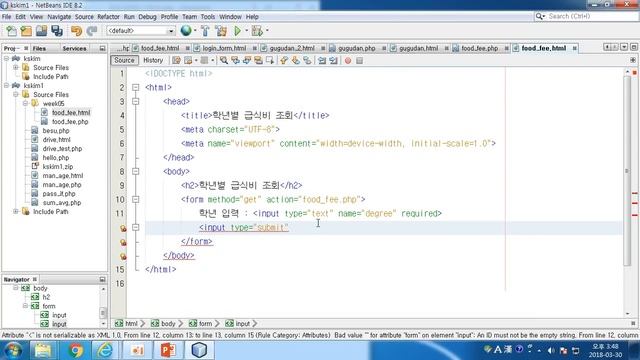Toggle Bookmark on current line

(307, 60)
